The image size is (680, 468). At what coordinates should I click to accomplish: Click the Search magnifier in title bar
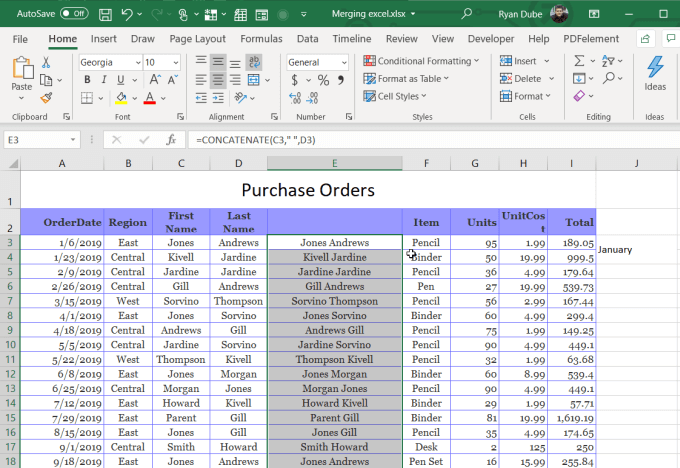pyautogui.click(x=467, y=15)
